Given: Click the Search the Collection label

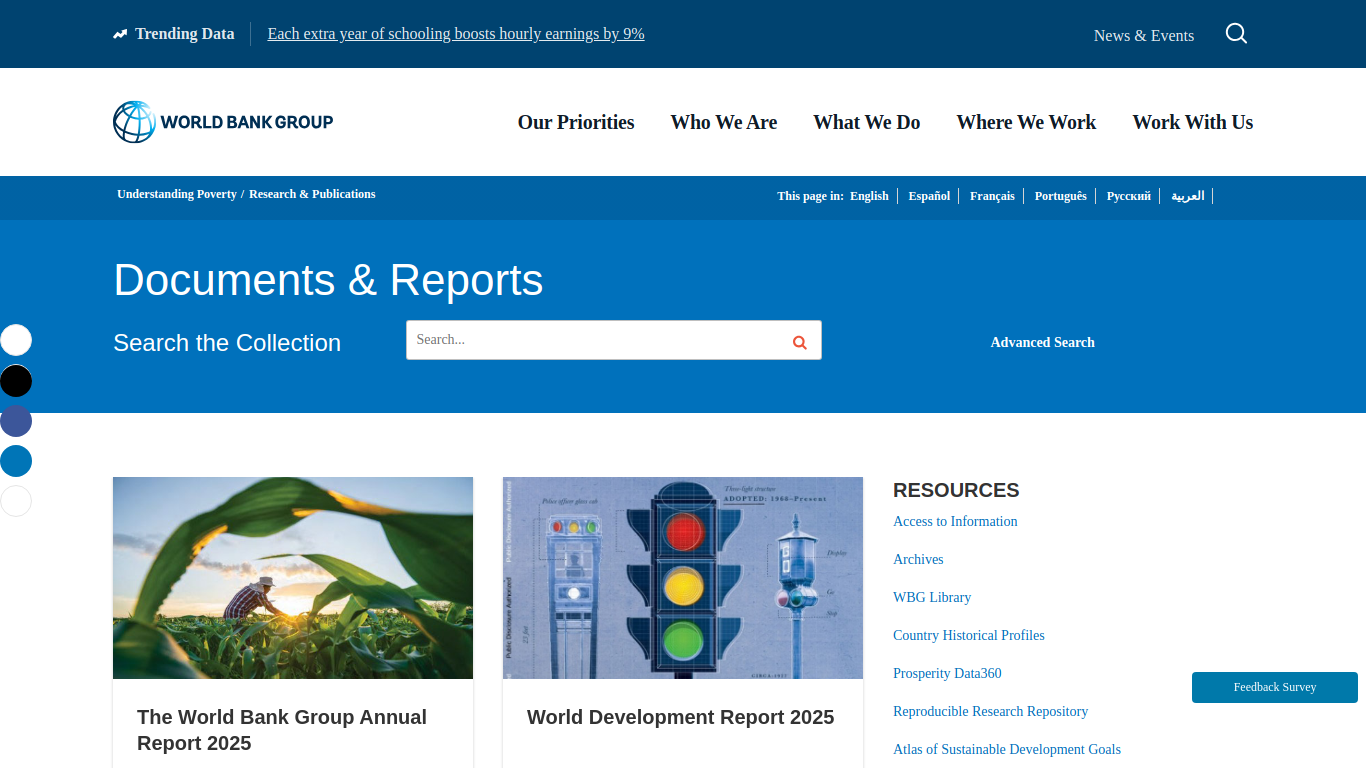Looking at the screenshot, I should [227, 343].
